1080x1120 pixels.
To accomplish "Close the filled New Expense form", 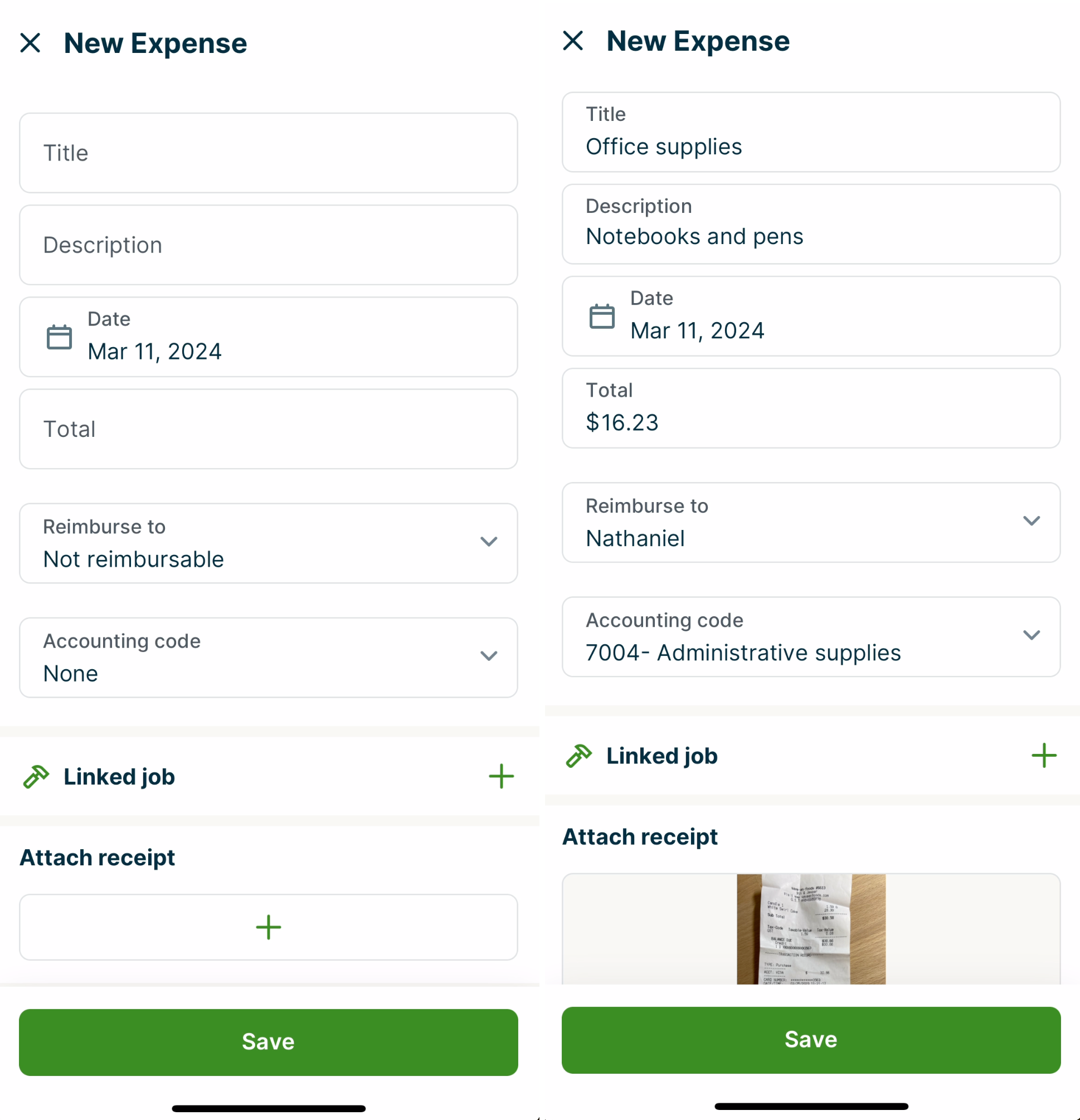I will pyautogui.click(x=572, y=41).
